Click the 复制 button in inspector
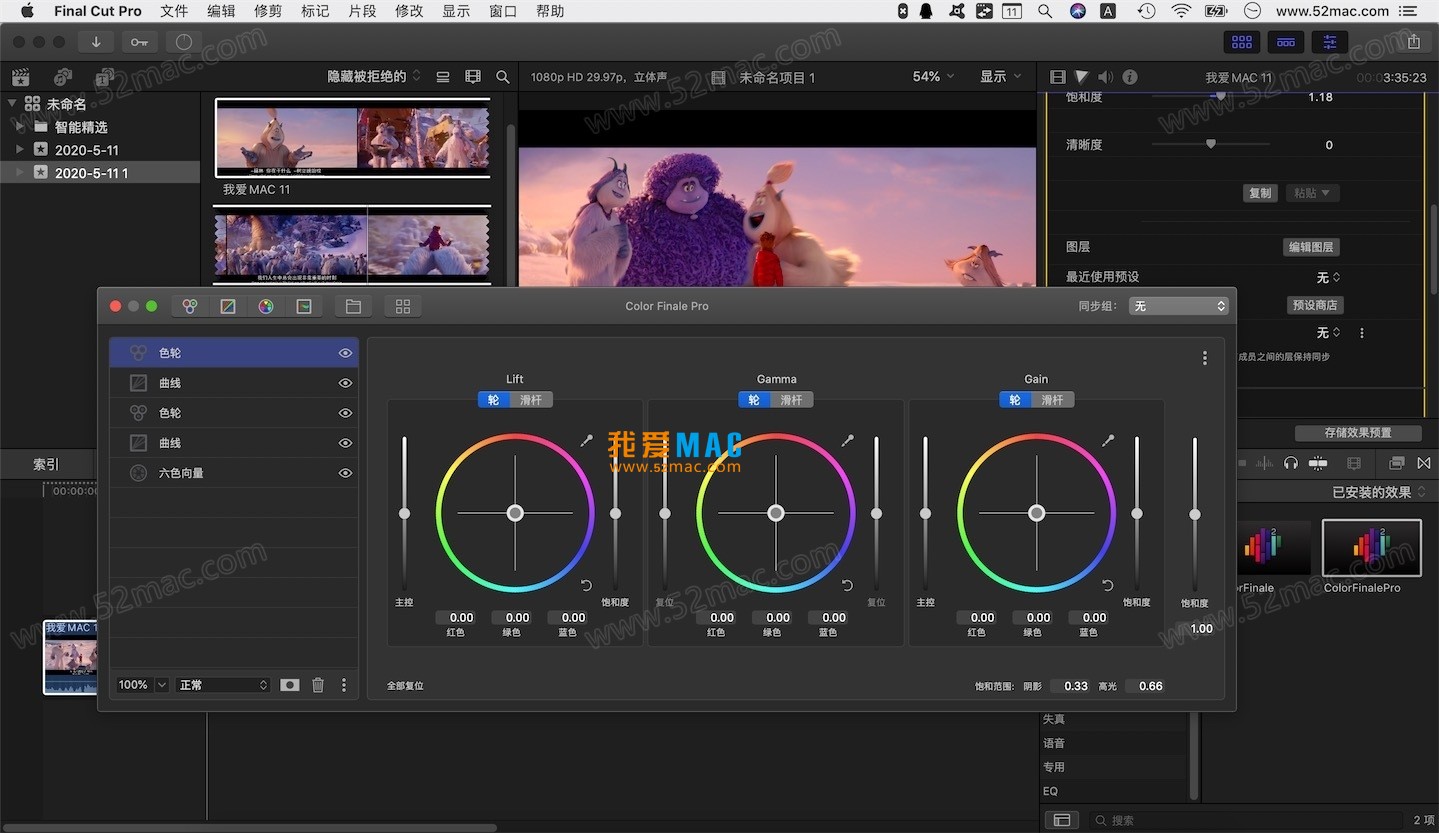 tap(1260, 193)
